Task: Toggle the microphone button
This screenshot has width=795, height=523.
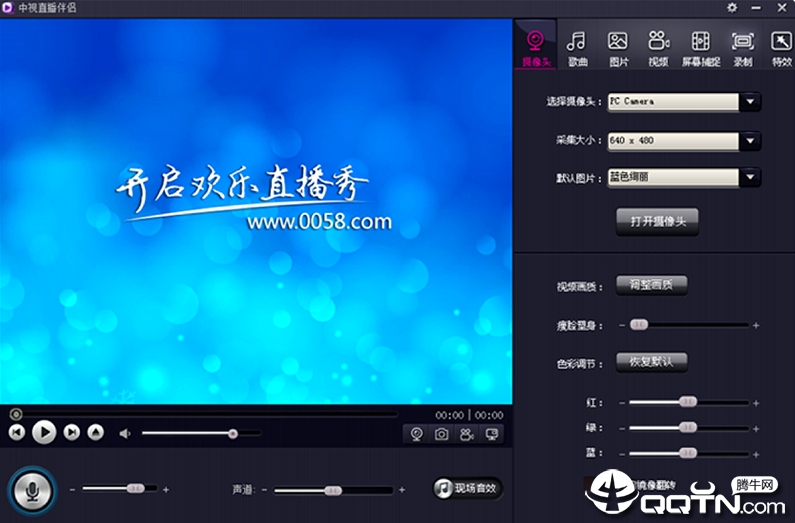Action: (32, 491)
